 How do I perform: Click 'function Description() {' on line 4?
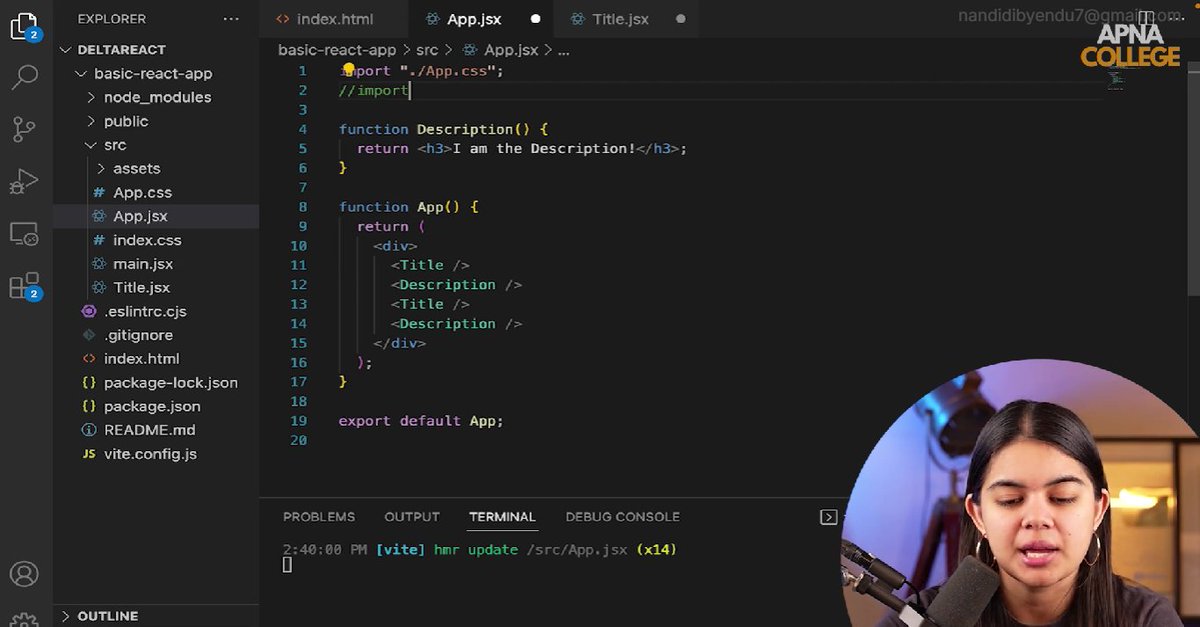coord(444,129)
